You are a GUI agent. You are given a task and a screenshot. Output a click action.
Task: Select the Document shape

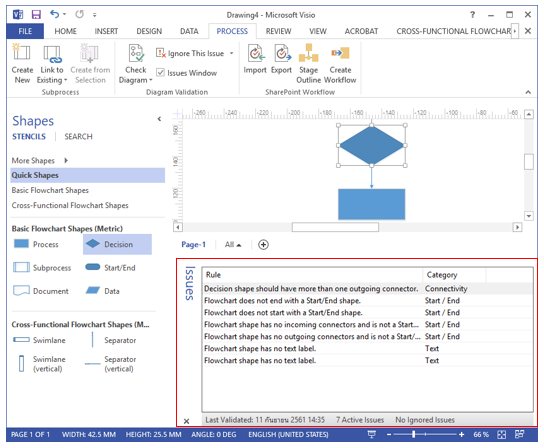pyautogui.click(x=41, y=291)
